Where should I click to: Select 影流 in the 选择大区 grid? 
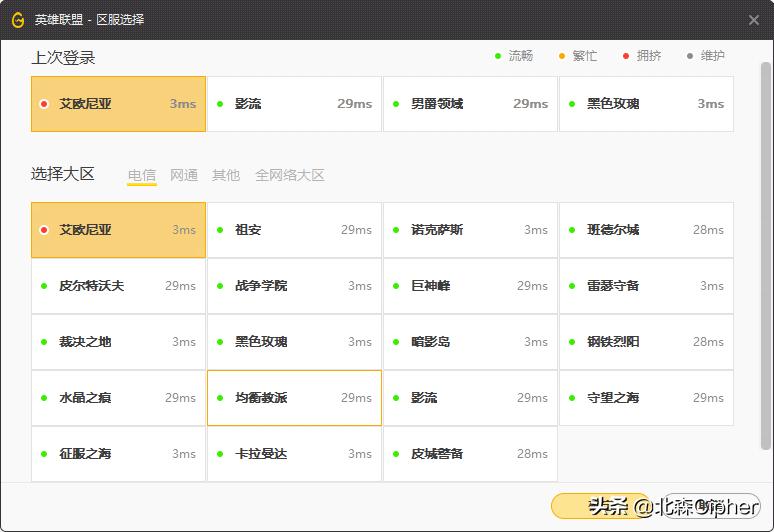(470, 398)
